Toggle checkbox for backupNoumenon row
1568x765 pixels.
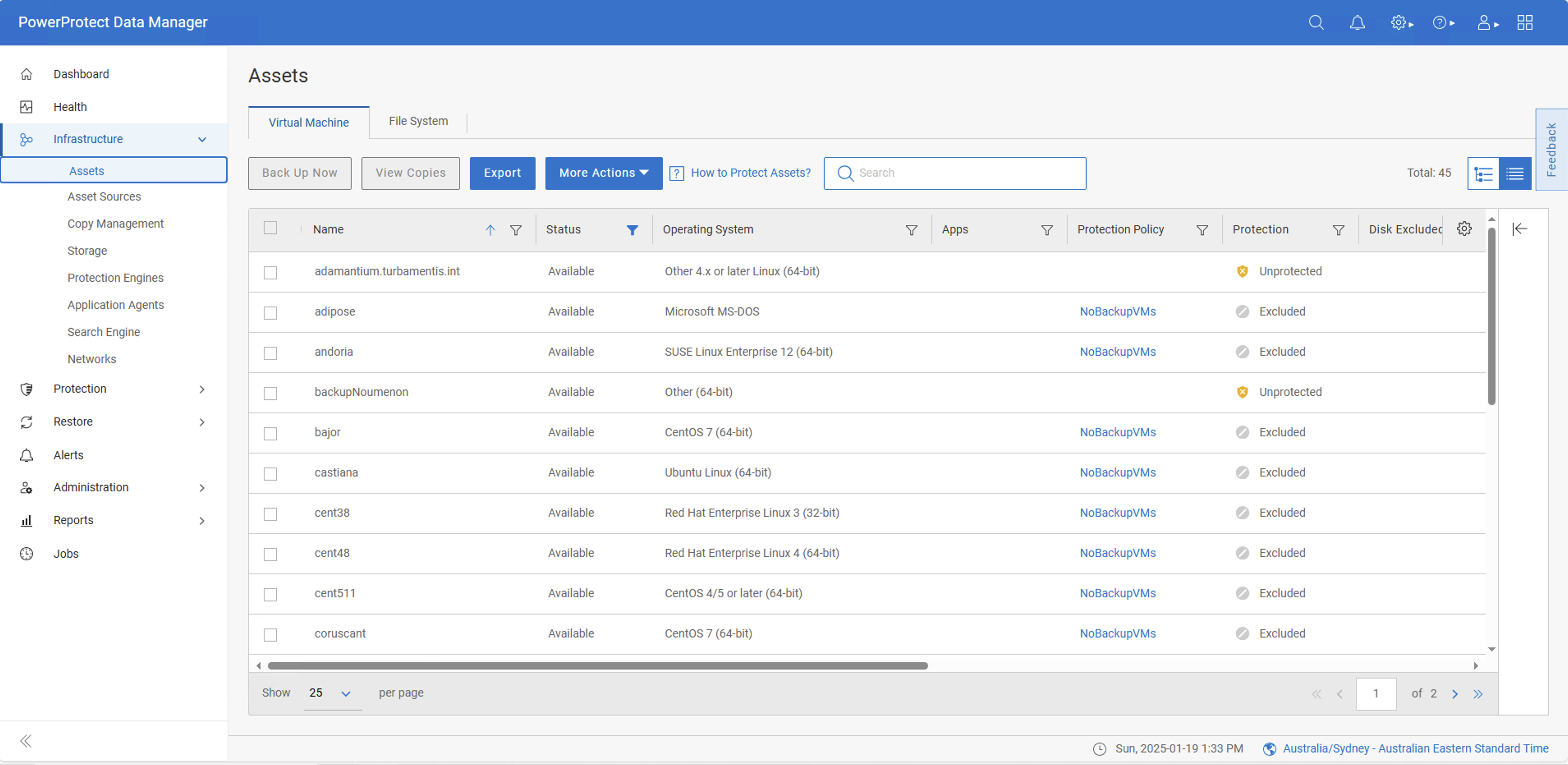pyautogui.click(x=271, y=392)
